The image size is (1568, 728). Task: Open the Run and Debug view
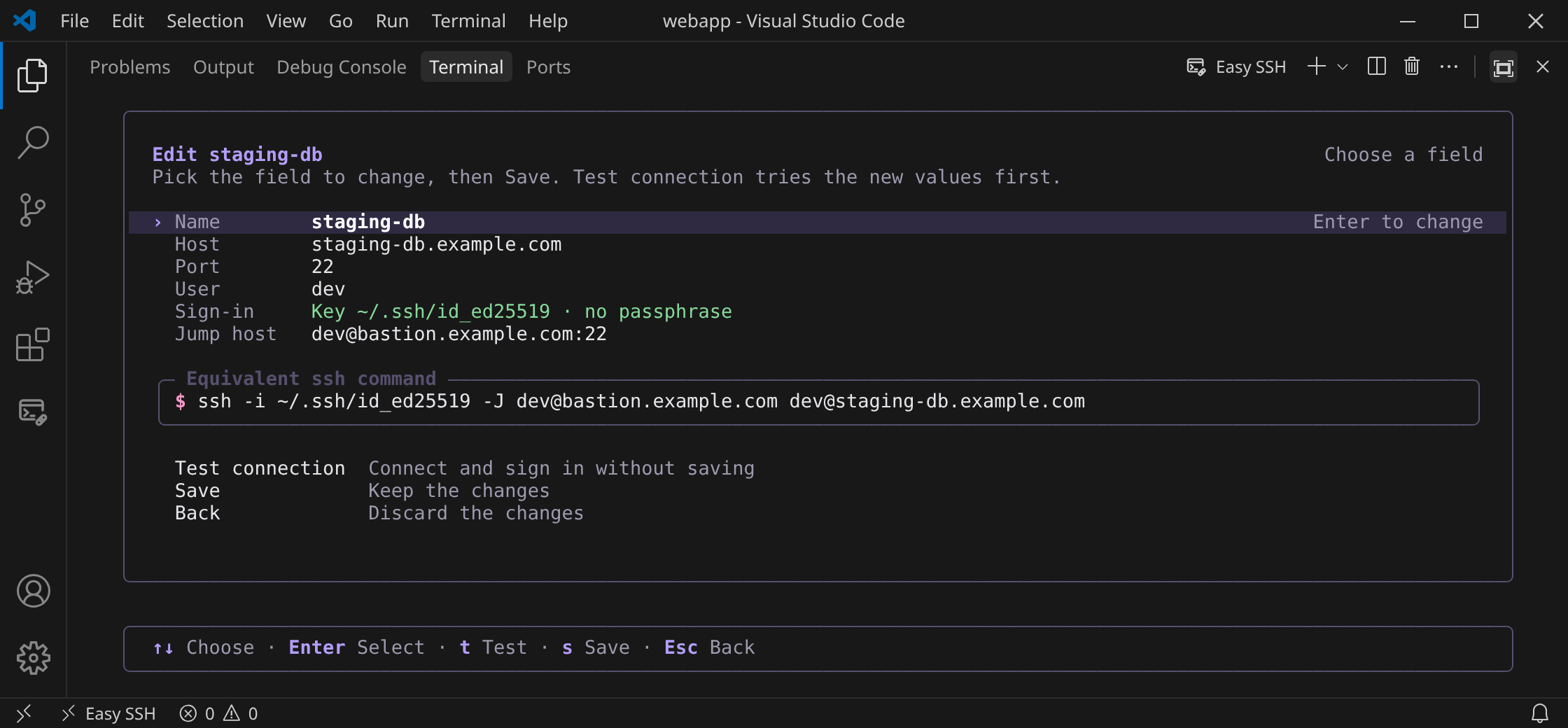pos(33,276)
